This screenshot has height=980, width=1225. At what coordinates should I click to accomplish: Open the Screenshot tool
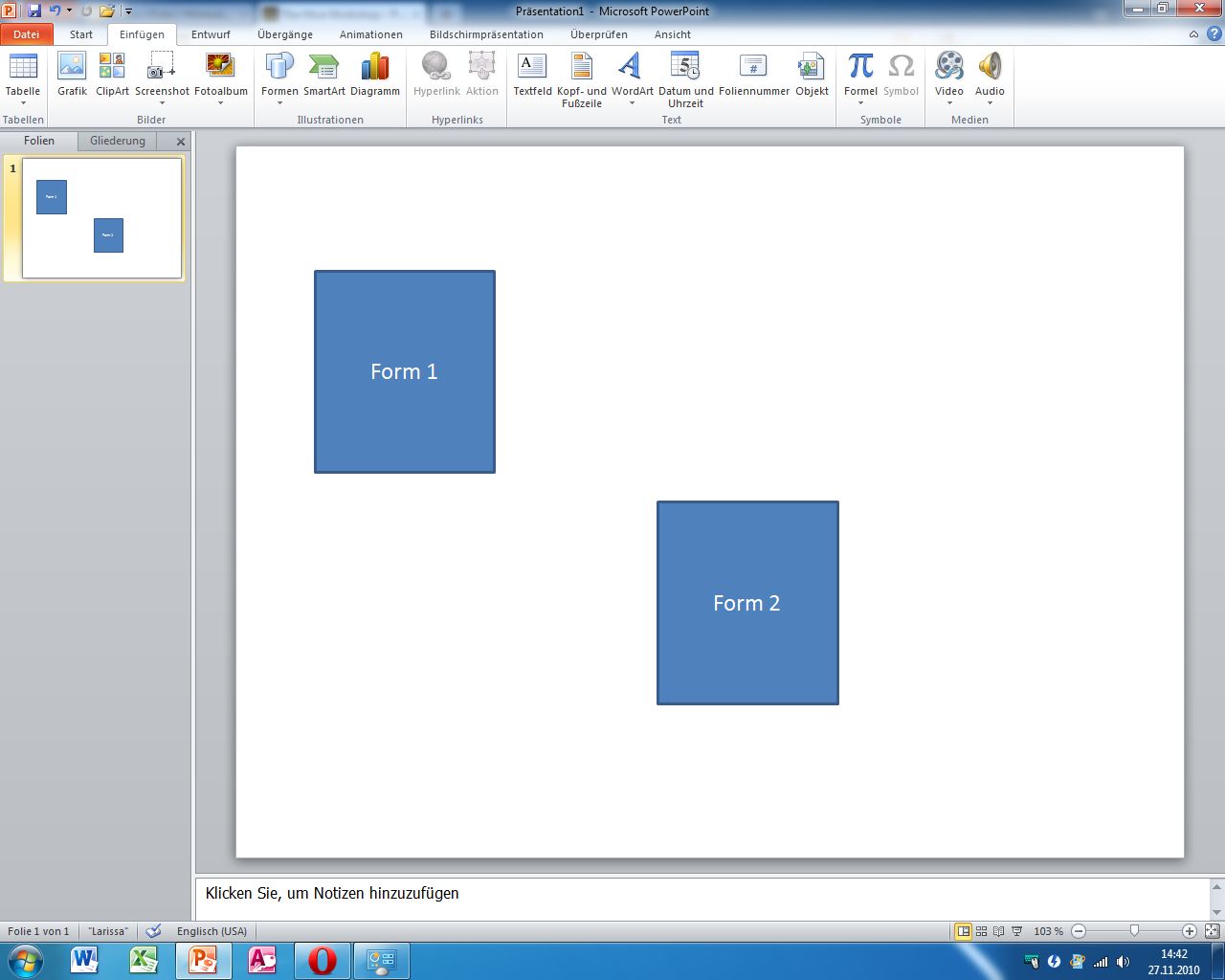pyautogui.click(x=162, y=72)
